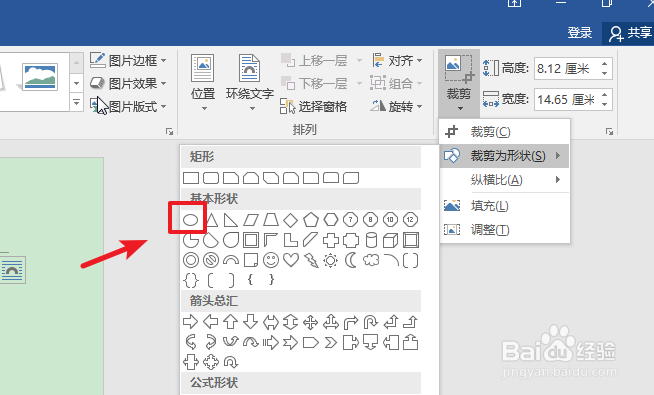
Task: Choose the heptagon shape labeled 7
Action: click(350, 219)
